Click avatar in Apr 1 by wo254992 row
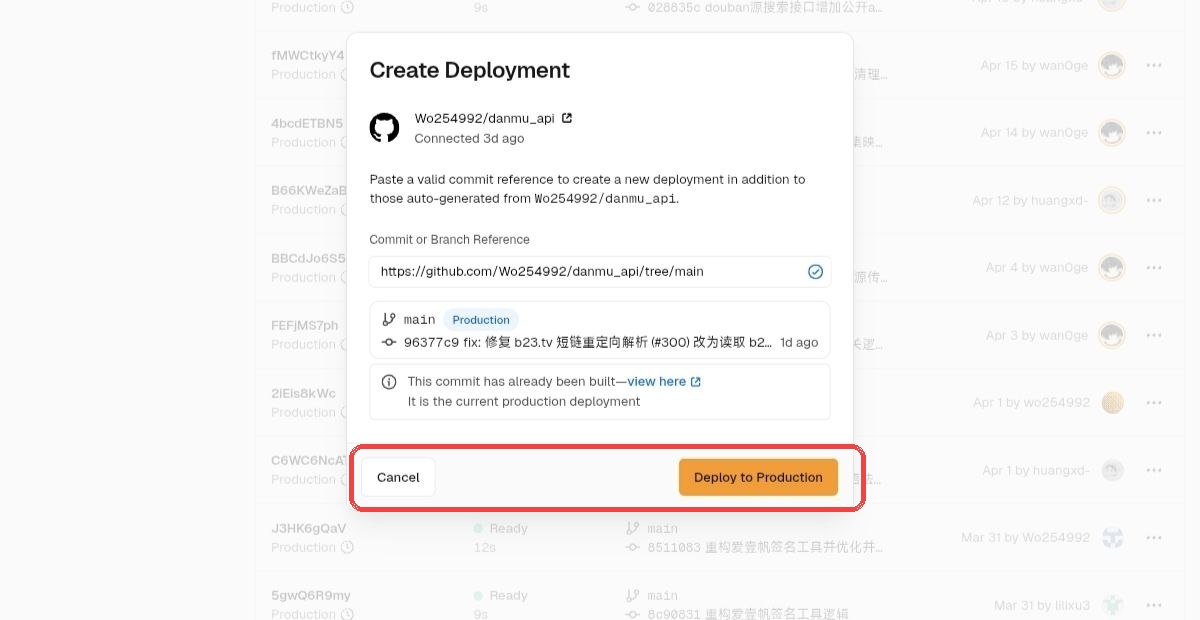The image size is (1200, 620). [x=1112, y=403]
